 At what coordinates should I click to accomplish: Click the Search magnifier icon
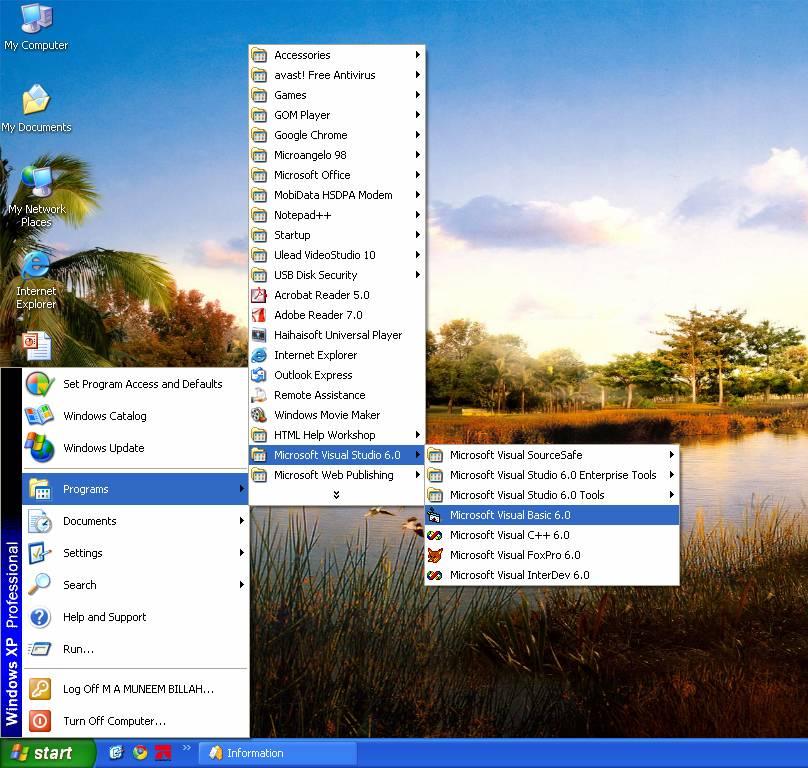40,585
